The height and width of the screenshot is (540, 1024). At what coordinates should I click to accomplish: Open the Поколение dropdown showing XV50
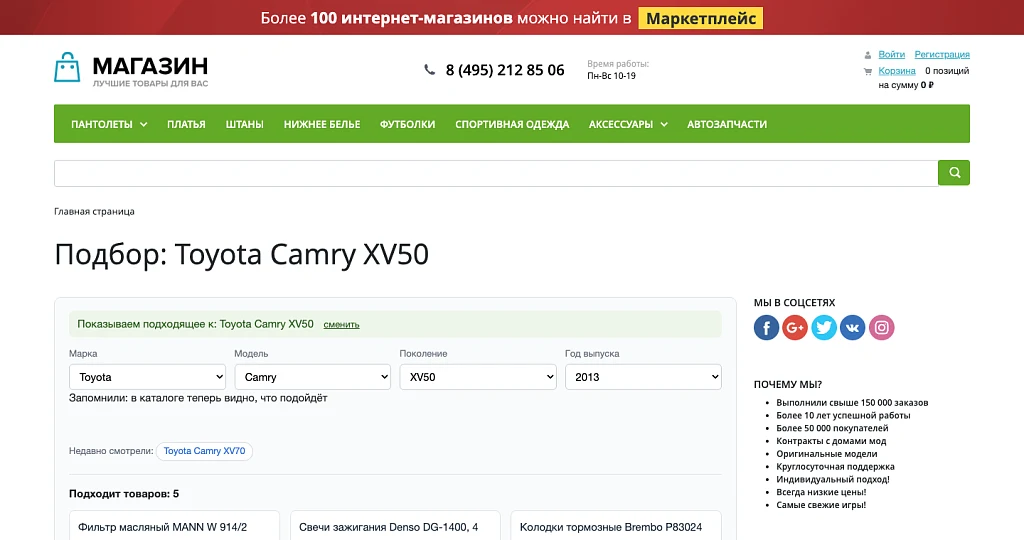click(478, 377)
